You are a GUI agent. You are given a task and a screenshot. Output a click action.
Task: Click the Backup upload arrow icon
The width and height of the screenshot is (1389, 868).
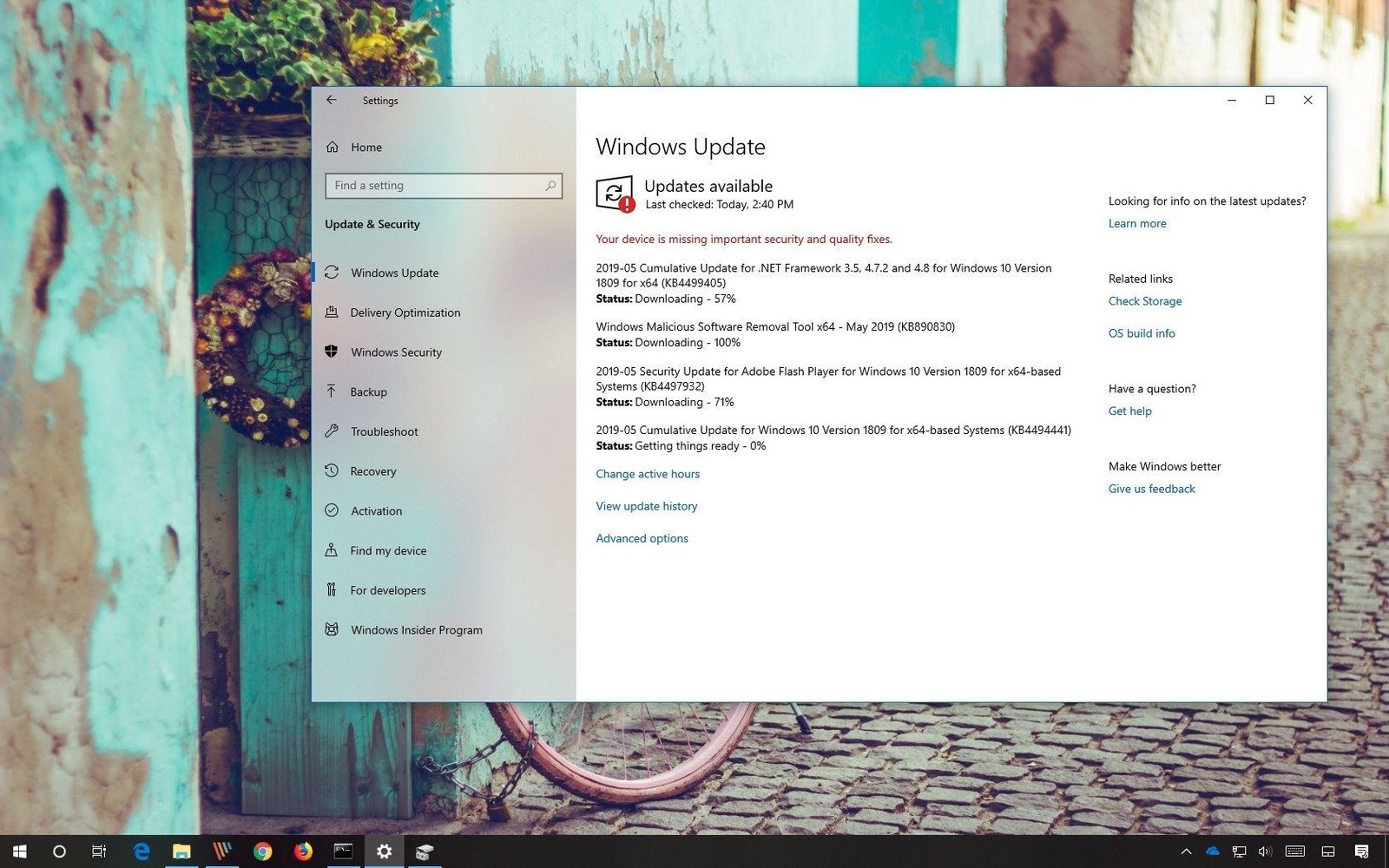pyautogui.click(x=332, y=391)
